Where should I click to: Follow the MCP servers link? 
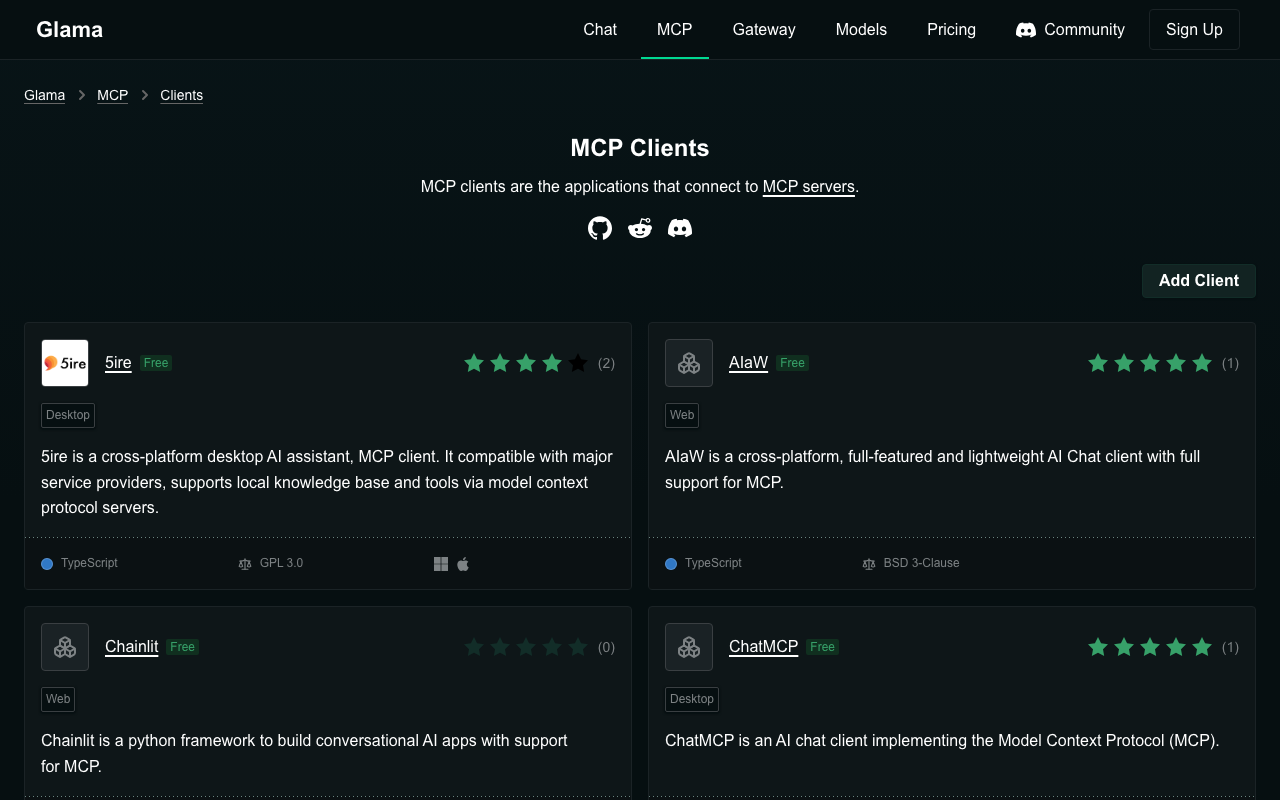808,187
